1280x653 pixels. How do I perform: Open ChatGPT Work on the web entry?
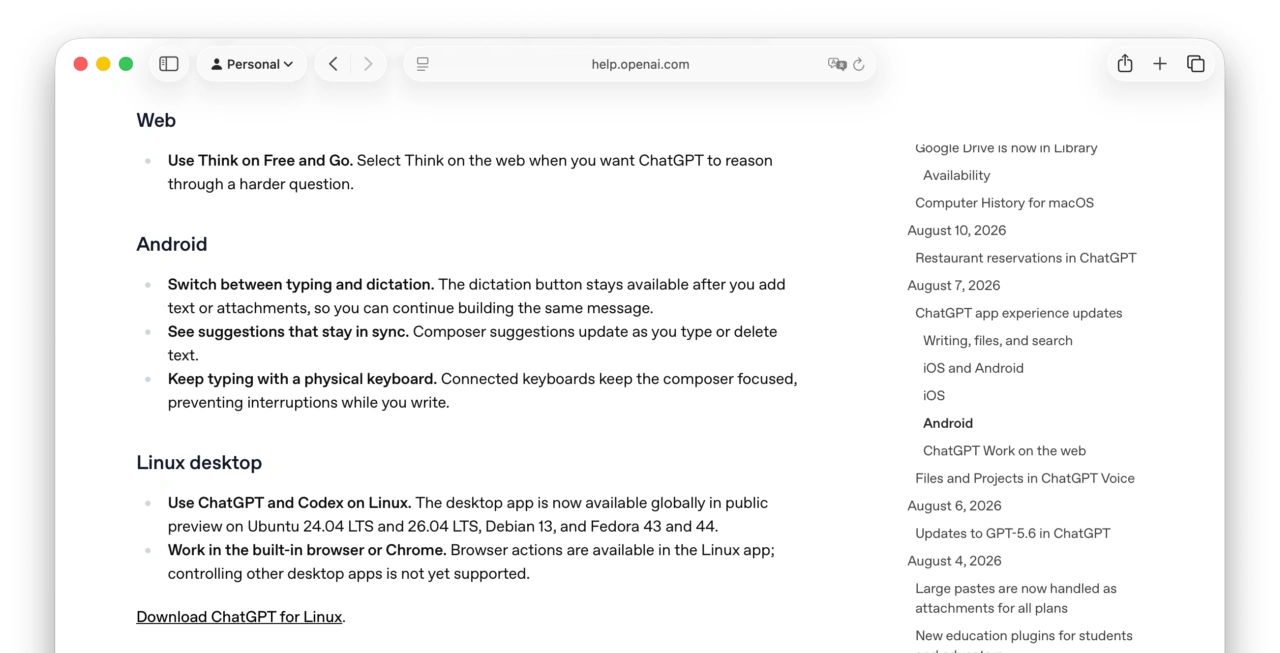pyautogui.click(x=1004, y=451)
